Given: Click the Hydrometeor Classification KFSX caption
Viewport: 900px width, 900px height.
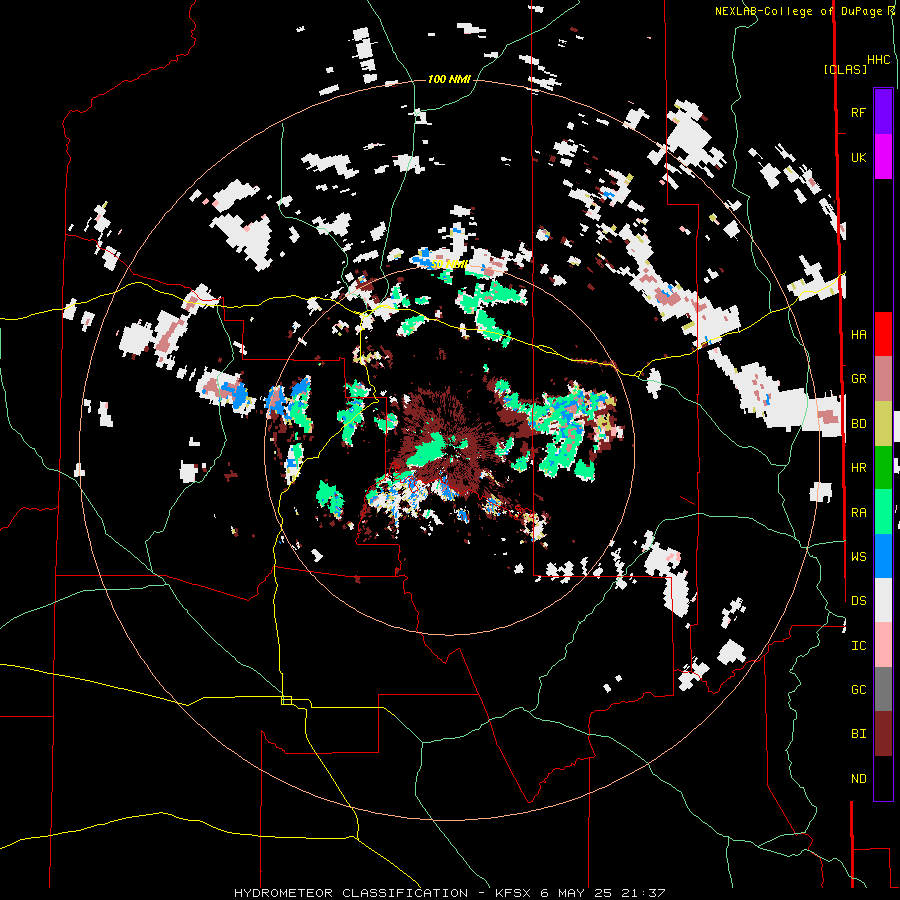Looking at the screenshot, I should coord(449,893).
